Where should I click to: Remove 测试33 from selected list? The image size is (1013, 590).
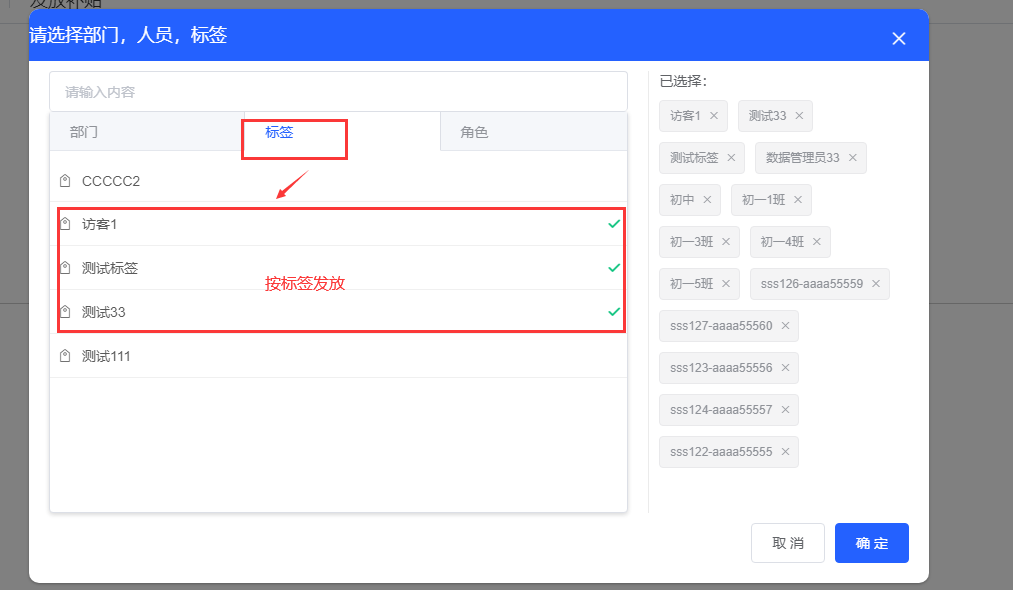(798, 116)
